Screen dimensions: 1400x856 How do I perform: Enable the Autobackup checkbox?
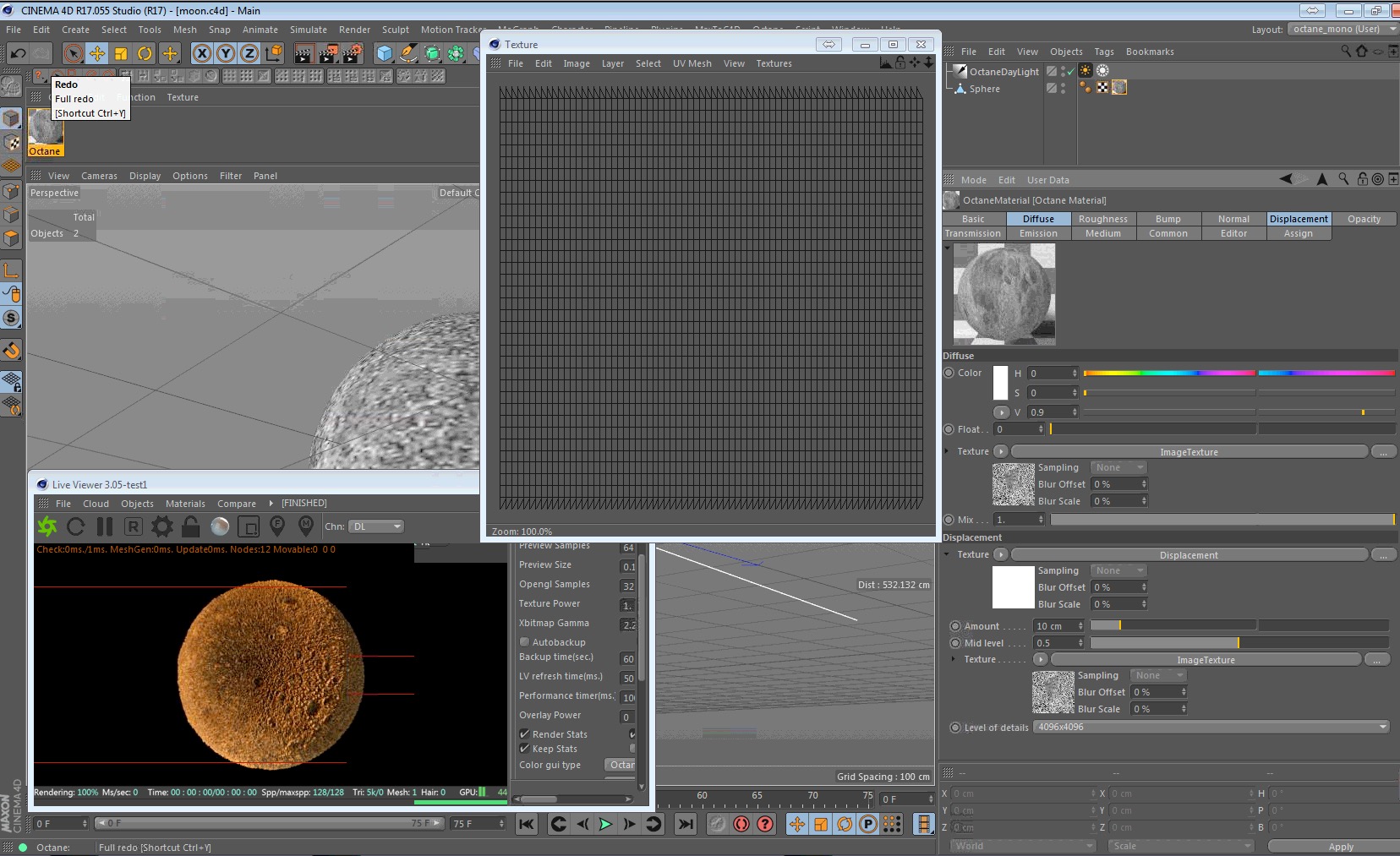pos(525,642)
